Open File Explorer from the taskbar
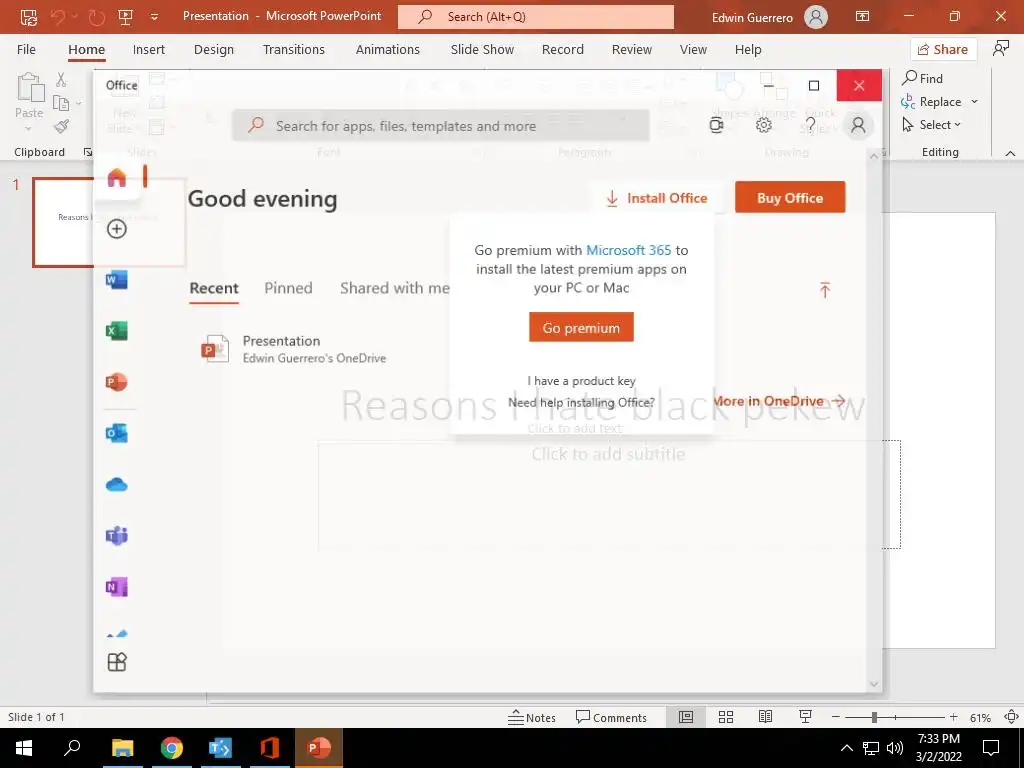1024x768 pixels. (x=122, y=748)
